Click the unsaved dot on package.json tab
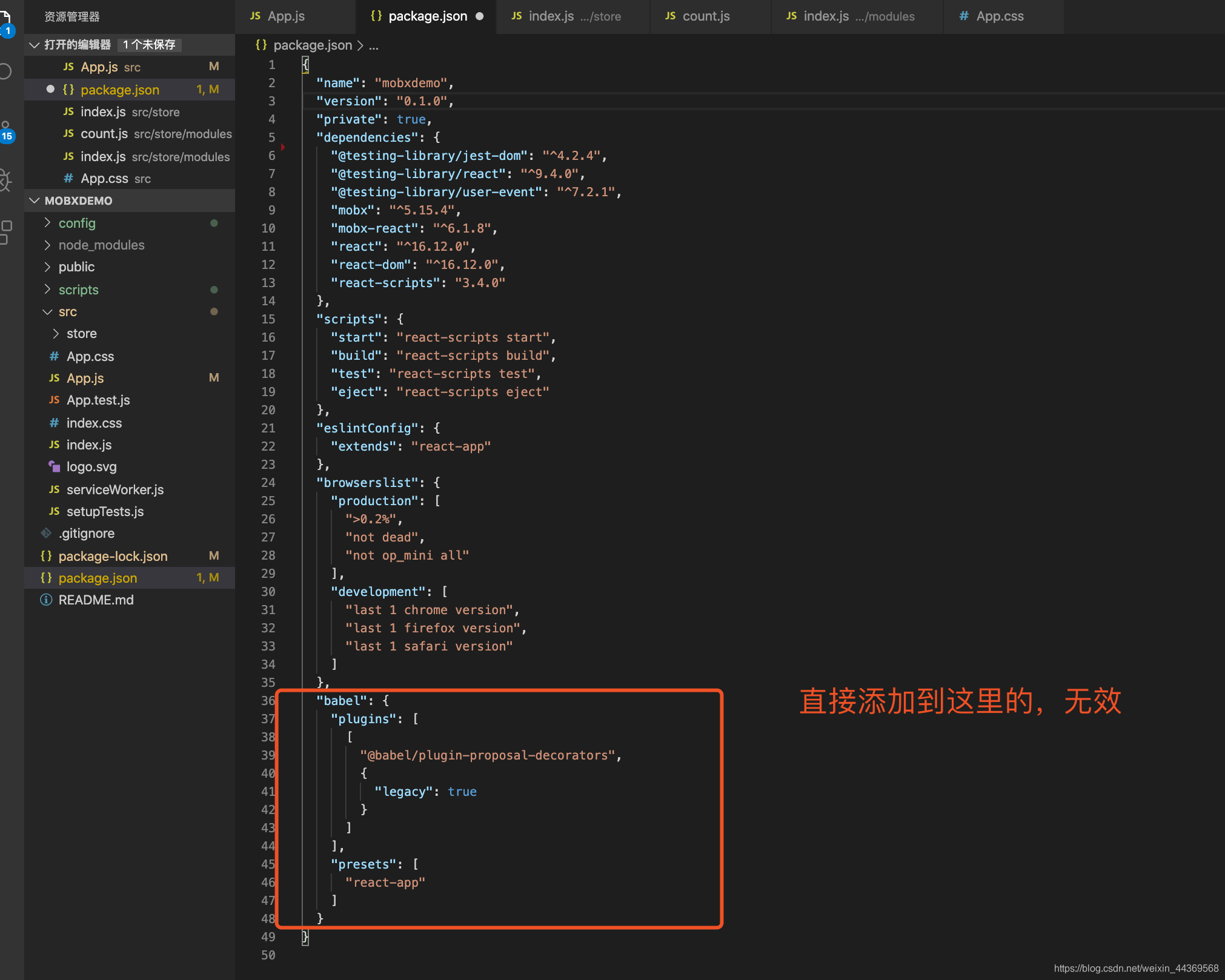 (479, 16)
